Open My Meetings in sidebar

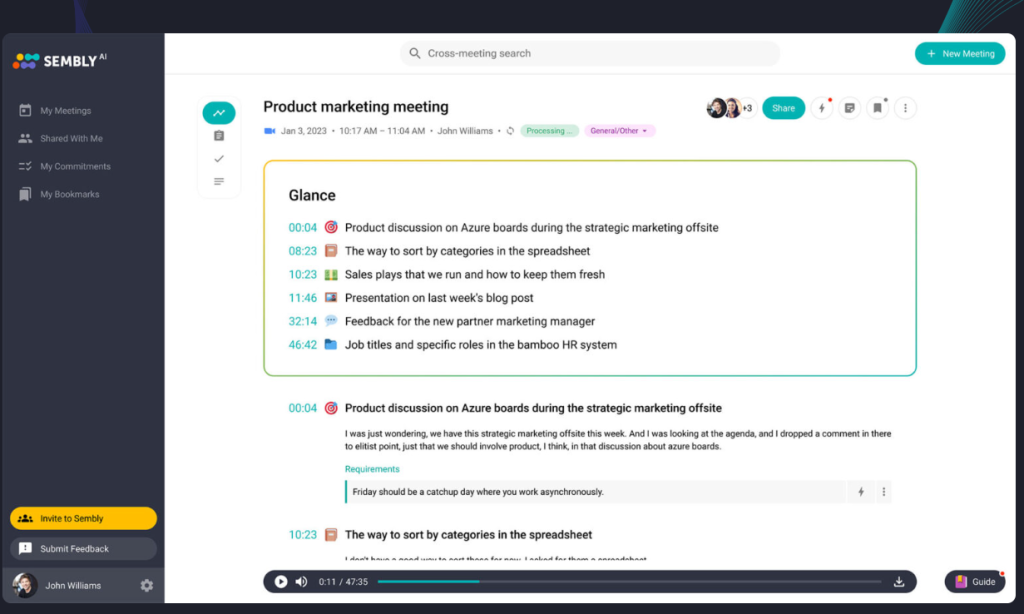coord(65,110)
